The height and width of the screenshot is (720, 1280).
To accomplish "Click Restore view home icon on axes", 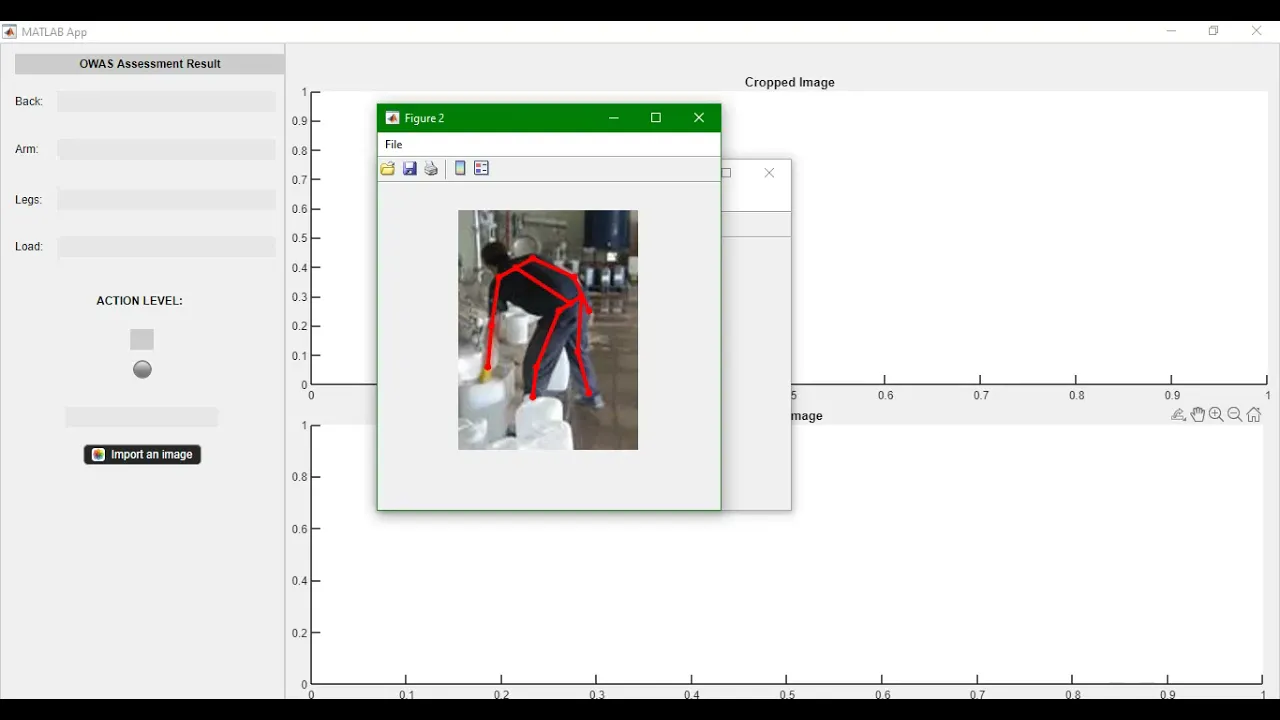I will (x=1254, y=415).
